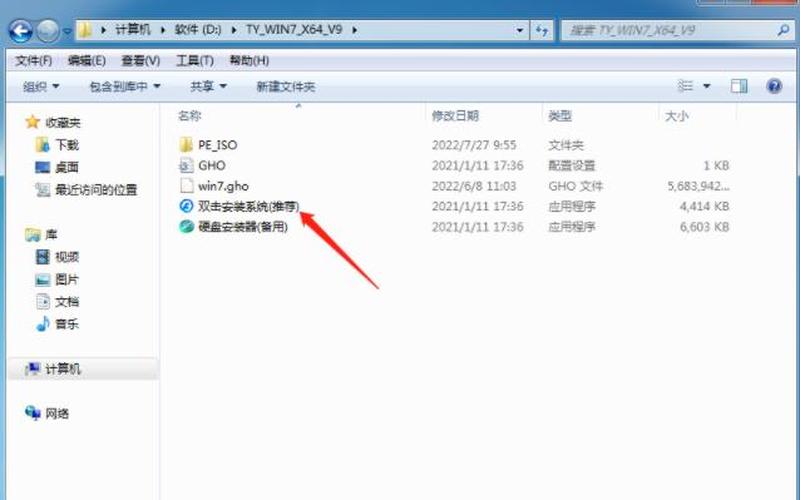Click the 收藏夹 star icon
This screenshot has width=800, height=500.
coord(33,122)
